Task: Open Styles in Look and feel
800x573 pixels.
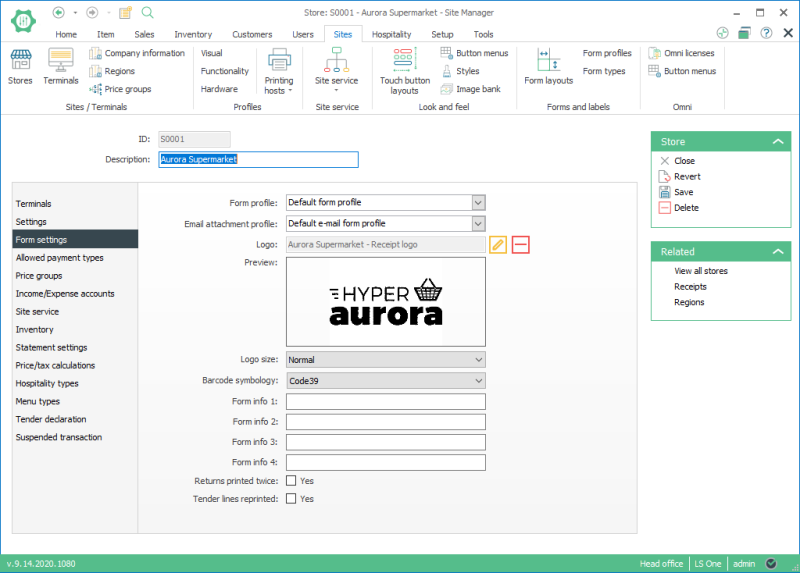Action: click(x=460, y=71)
